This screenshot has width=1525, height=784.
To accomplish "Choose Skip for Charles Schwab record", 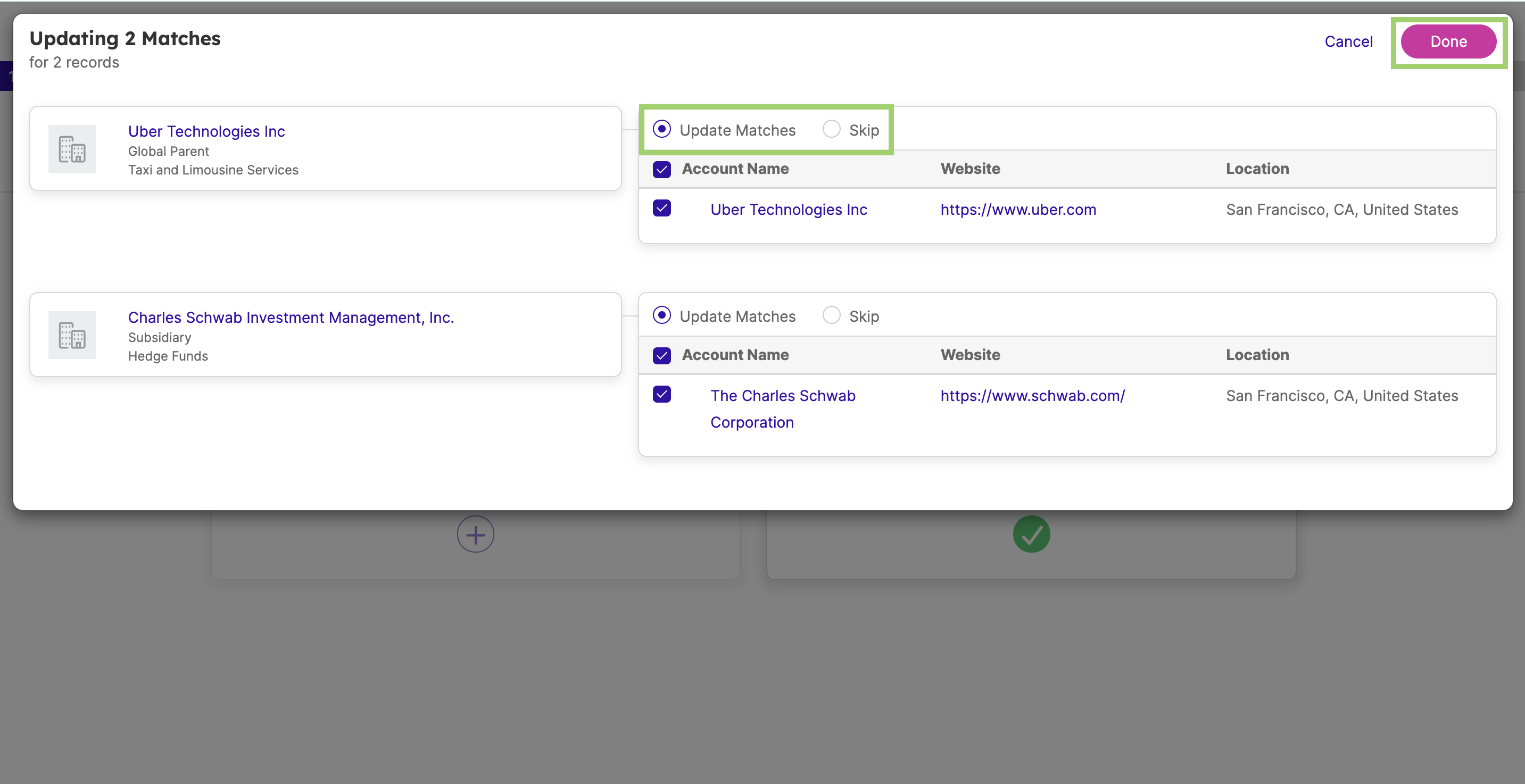I will point(831,315).
